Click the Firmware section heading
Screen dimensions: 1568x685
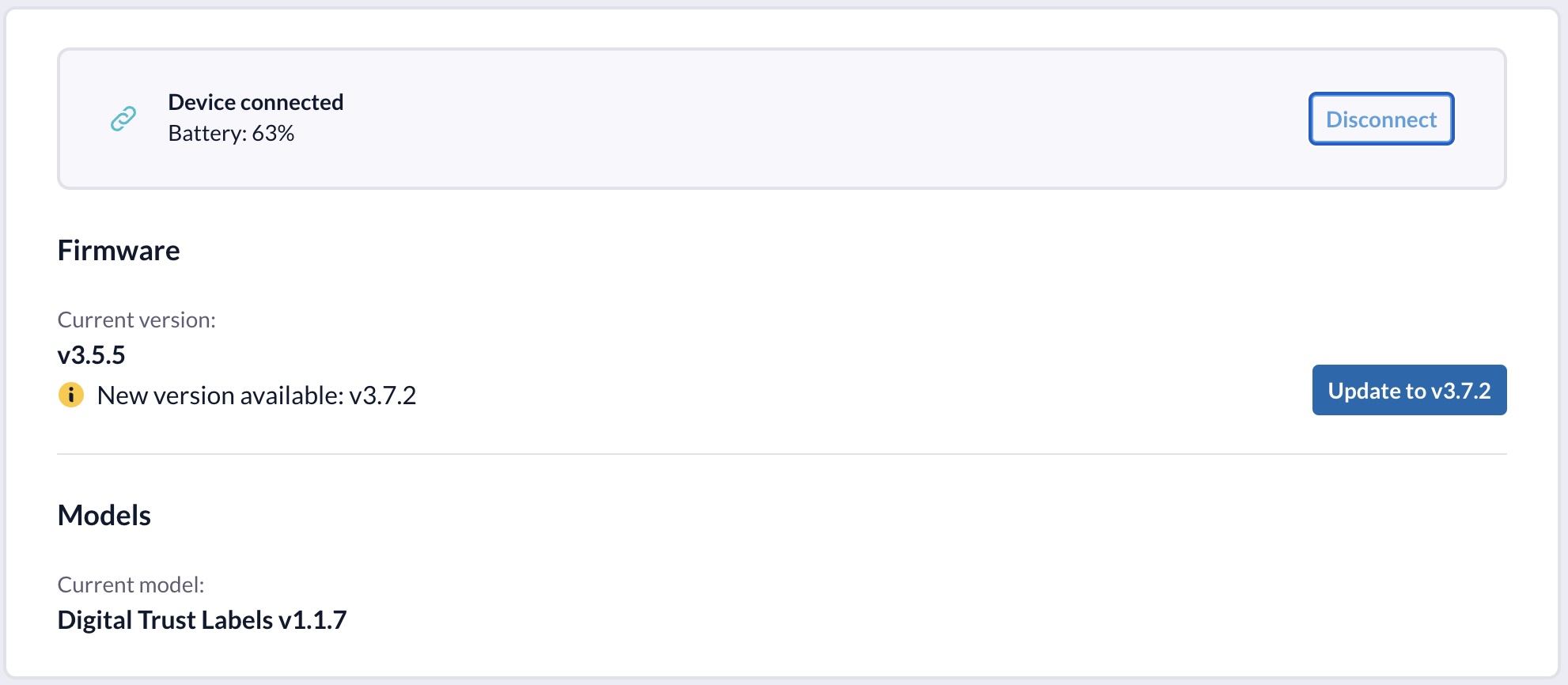(x=119, y=251)
